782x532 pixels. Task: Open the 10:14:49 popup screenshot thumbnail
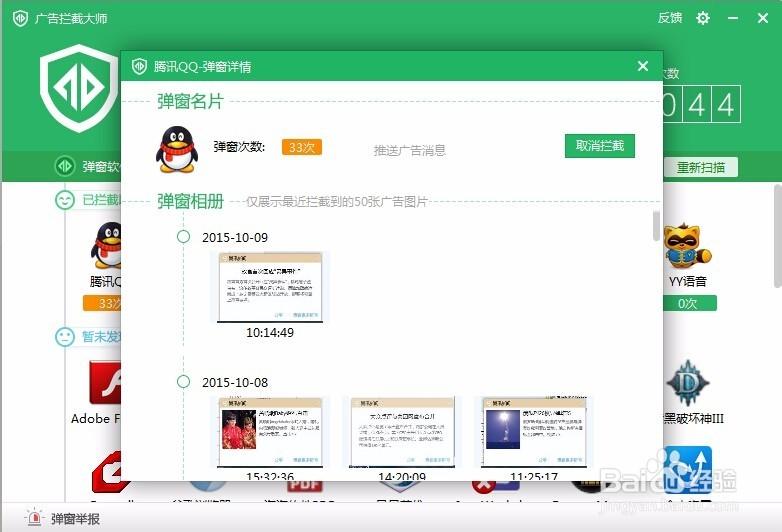point(270,287)
